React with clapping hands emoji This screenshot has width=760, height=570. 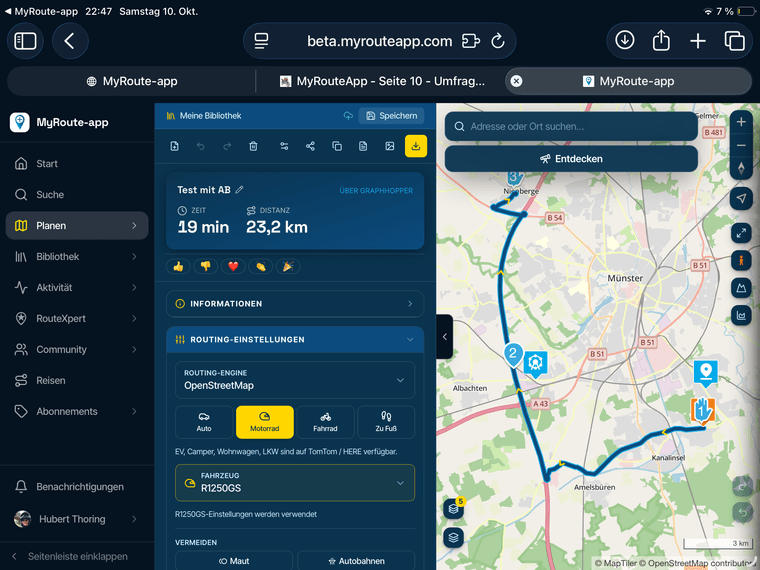(x=261, y=266)
